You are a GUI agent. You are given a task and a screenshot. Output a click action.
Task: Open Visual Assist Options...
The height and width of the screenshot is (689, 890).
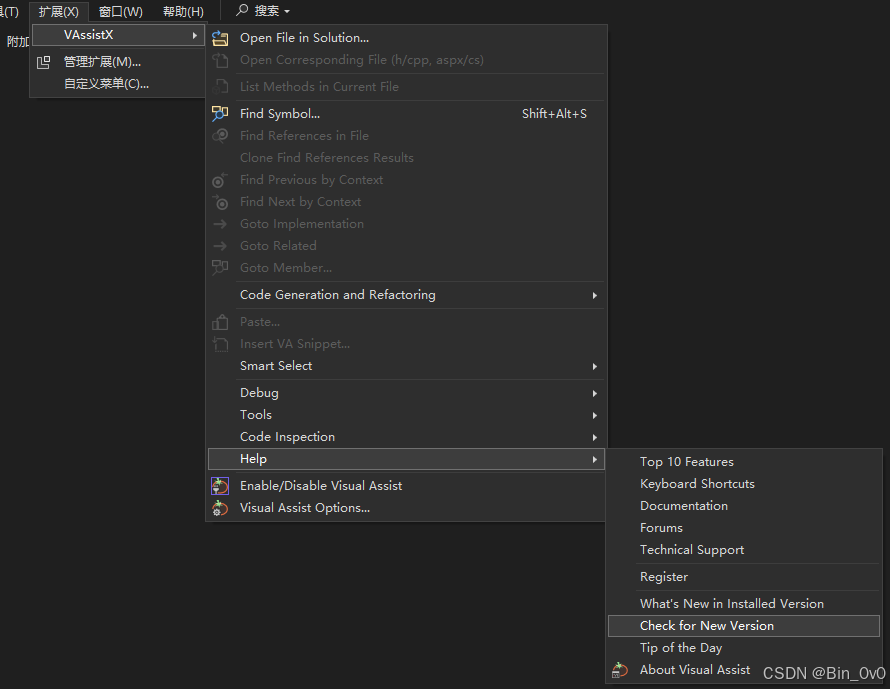point(406,508)
